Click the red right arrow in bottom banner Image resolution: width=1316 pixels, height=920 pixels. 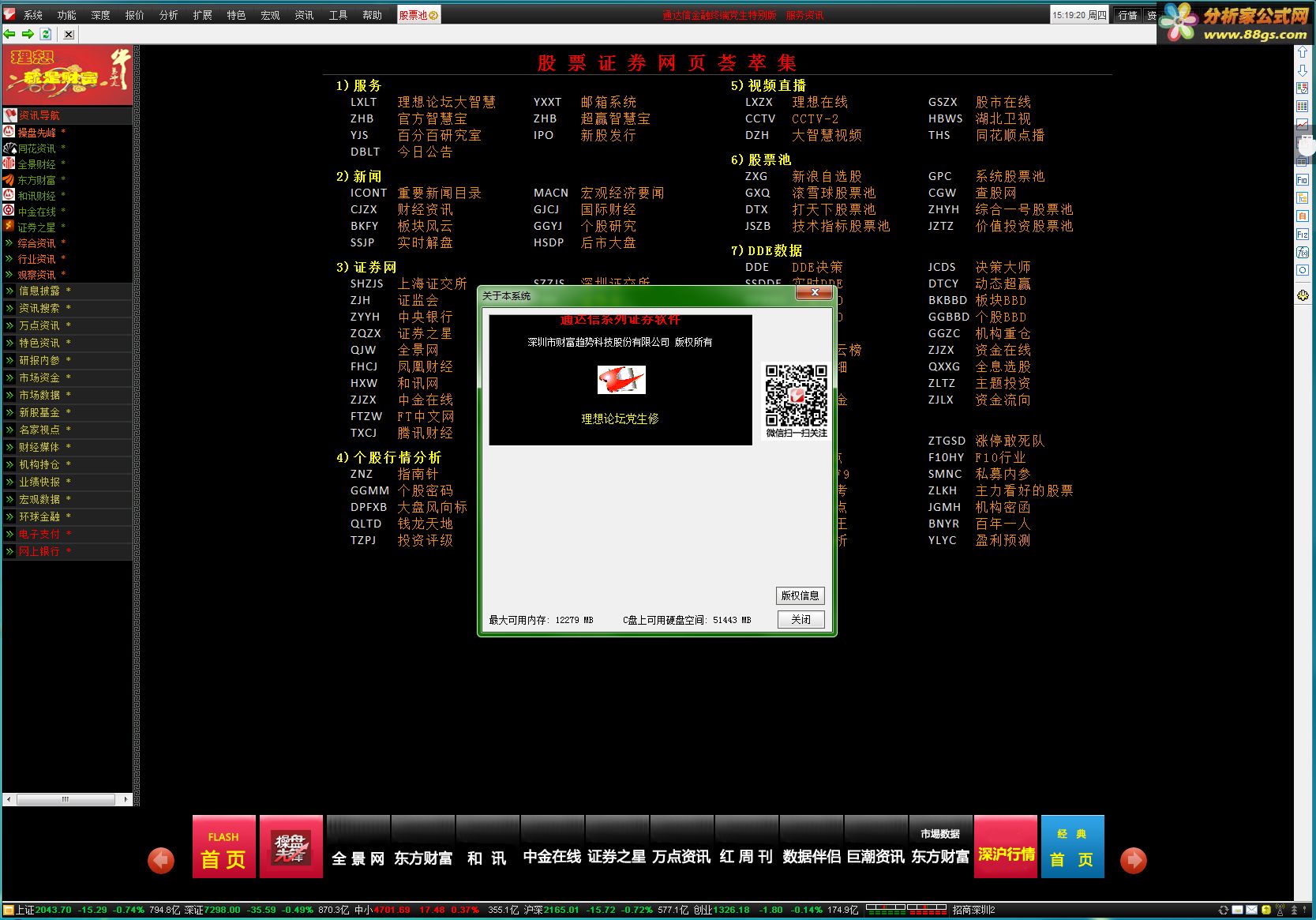[x=1134, y=860]
